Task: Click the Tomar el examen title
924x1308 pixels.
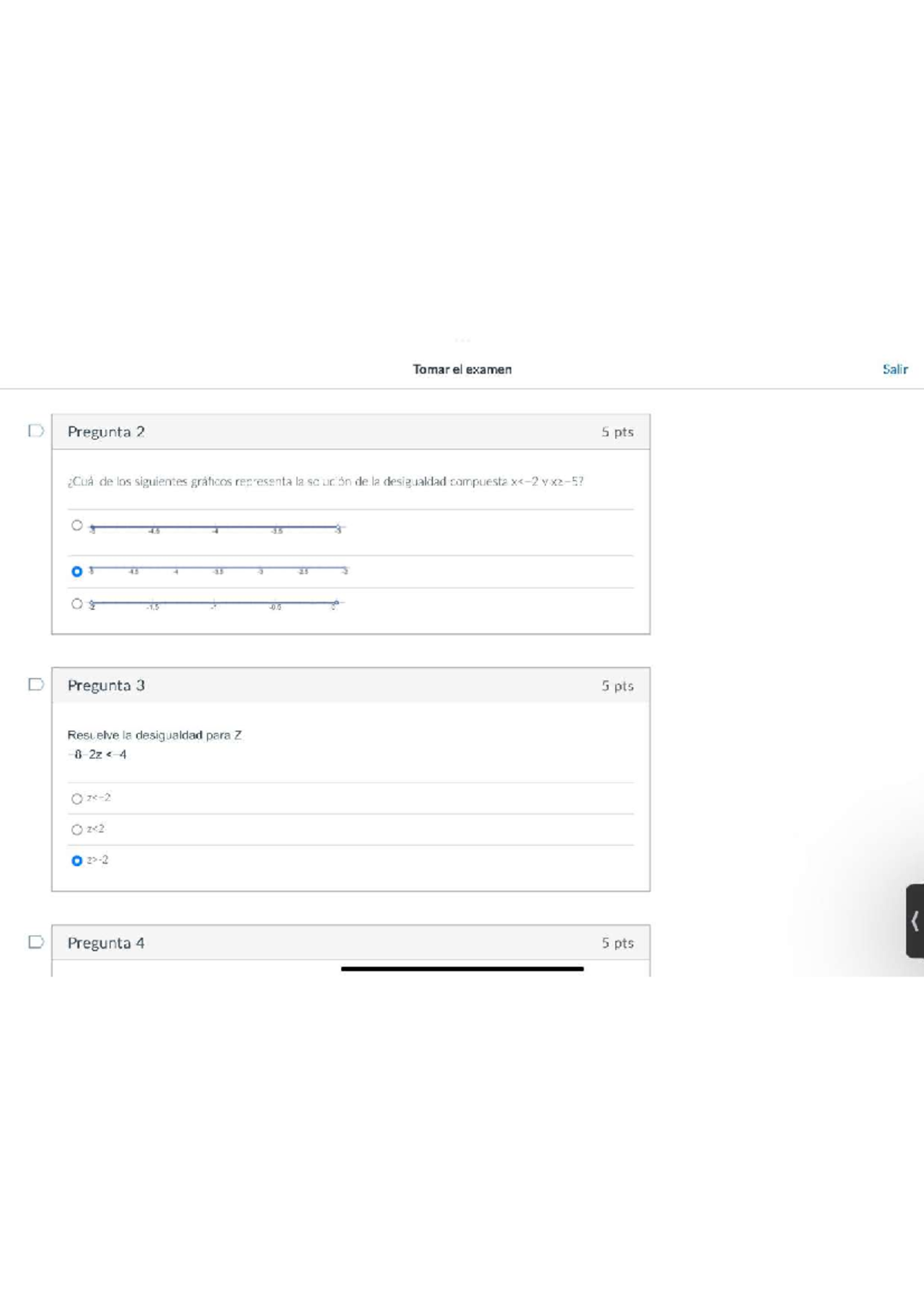Action: tap(462, 369)
